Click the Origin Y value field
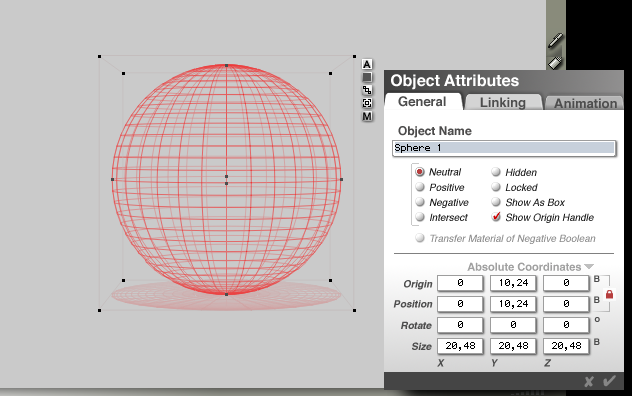 pos(513,283)
